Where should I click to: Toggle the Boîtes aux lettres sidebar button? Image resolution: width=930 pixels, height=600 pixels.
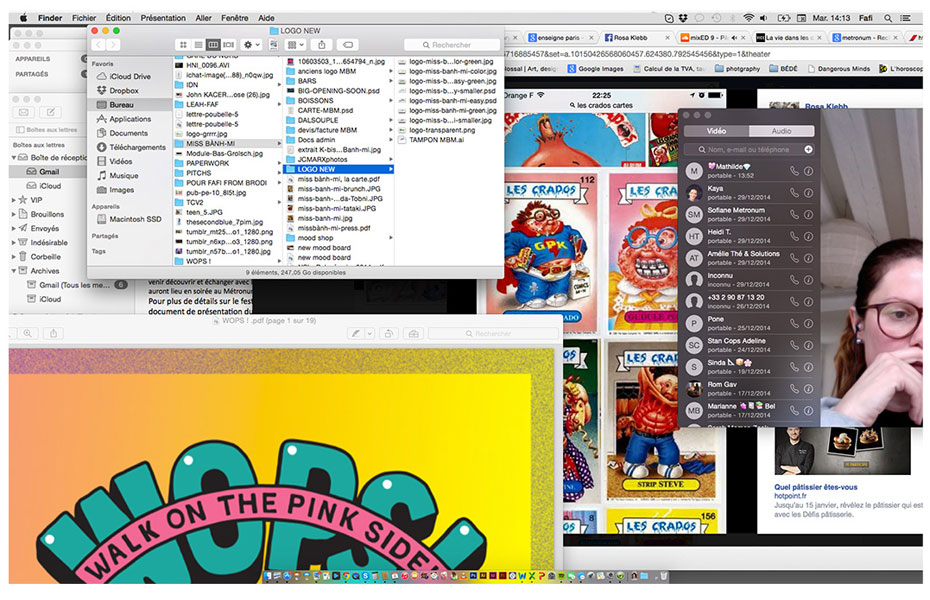click(46, 130)
